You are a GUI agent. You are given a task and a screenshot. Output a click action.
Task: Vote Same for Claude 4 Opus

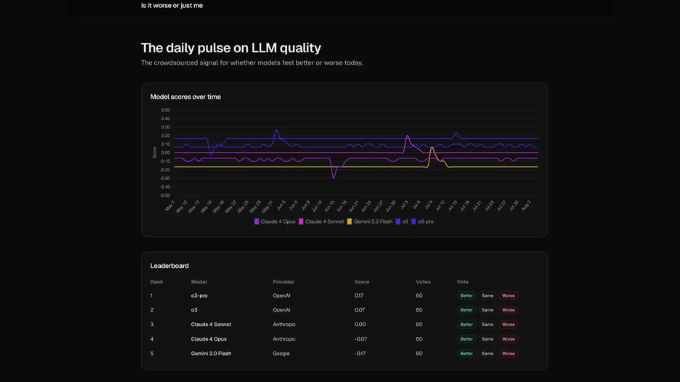tap(487, 339)
